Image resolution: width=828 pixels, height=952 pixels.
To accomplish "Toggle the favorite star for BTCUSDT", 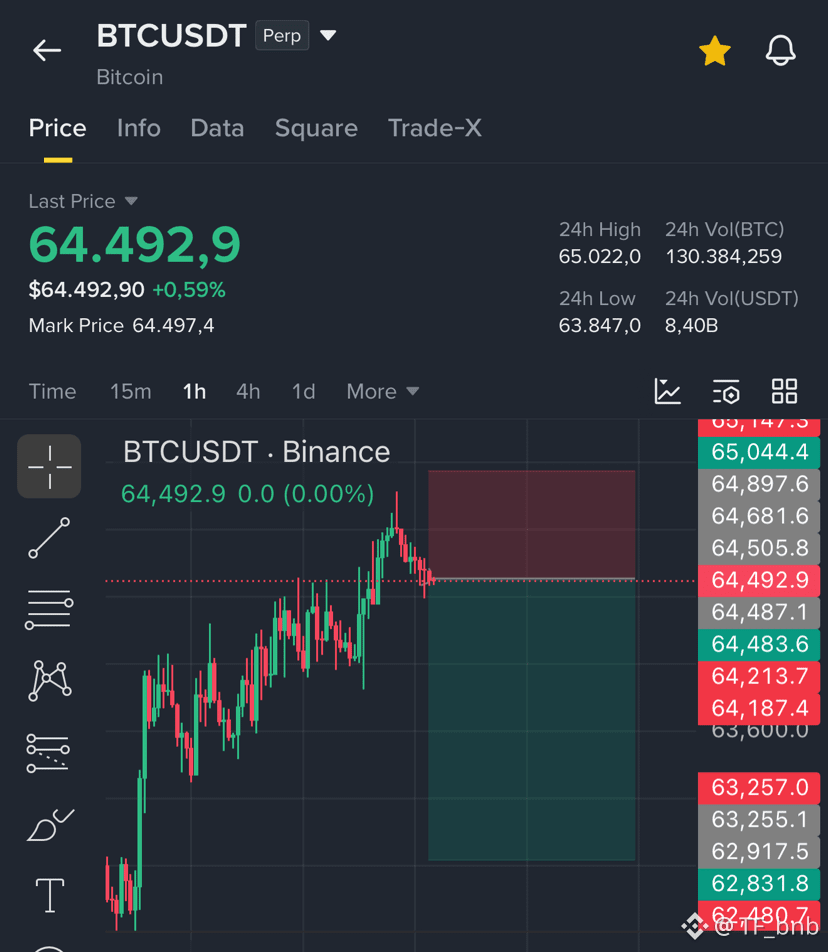I will 714,50.
